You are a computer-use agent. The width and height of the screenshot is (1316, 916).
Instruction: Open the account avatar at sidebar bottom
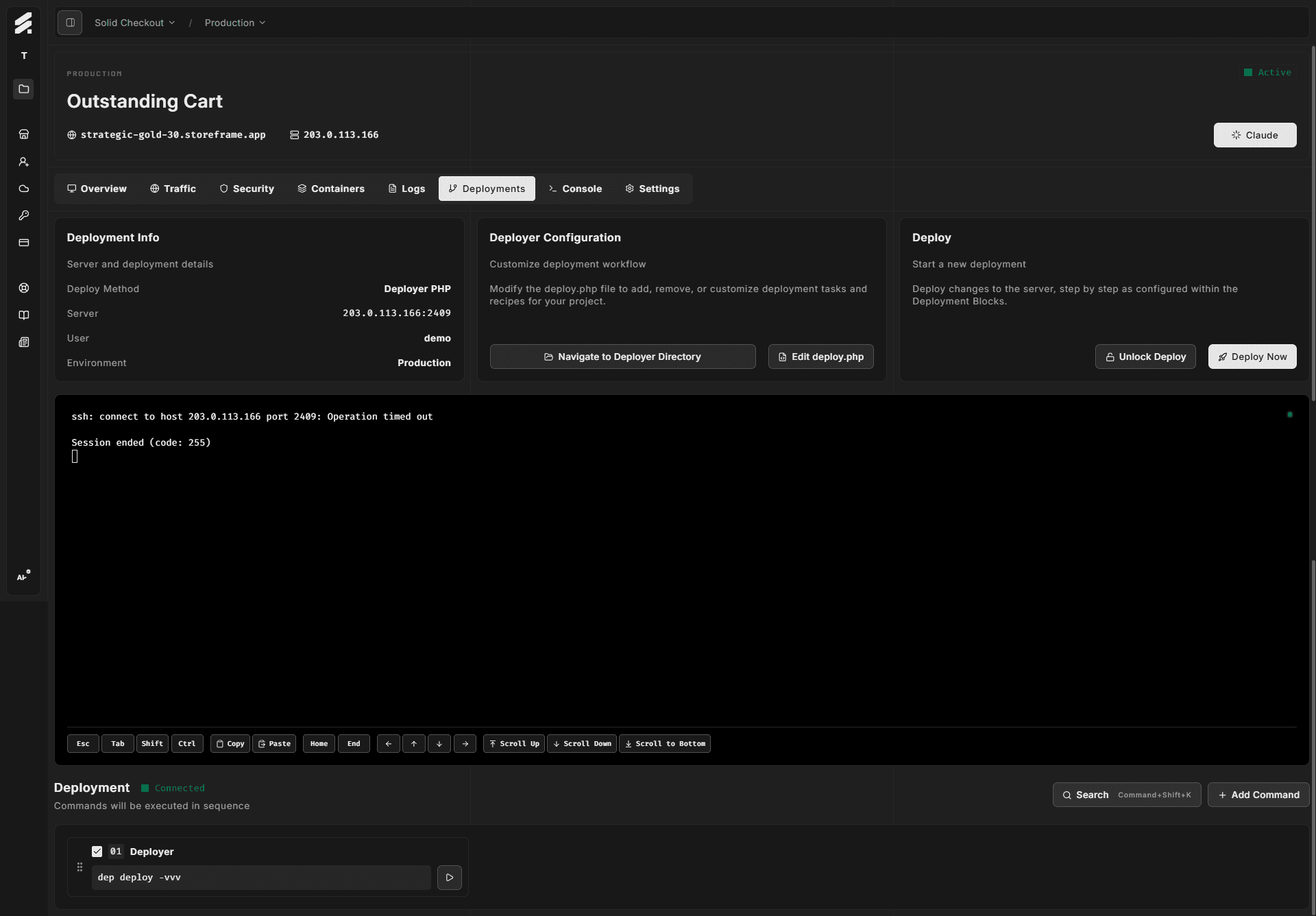pos(23,576)
